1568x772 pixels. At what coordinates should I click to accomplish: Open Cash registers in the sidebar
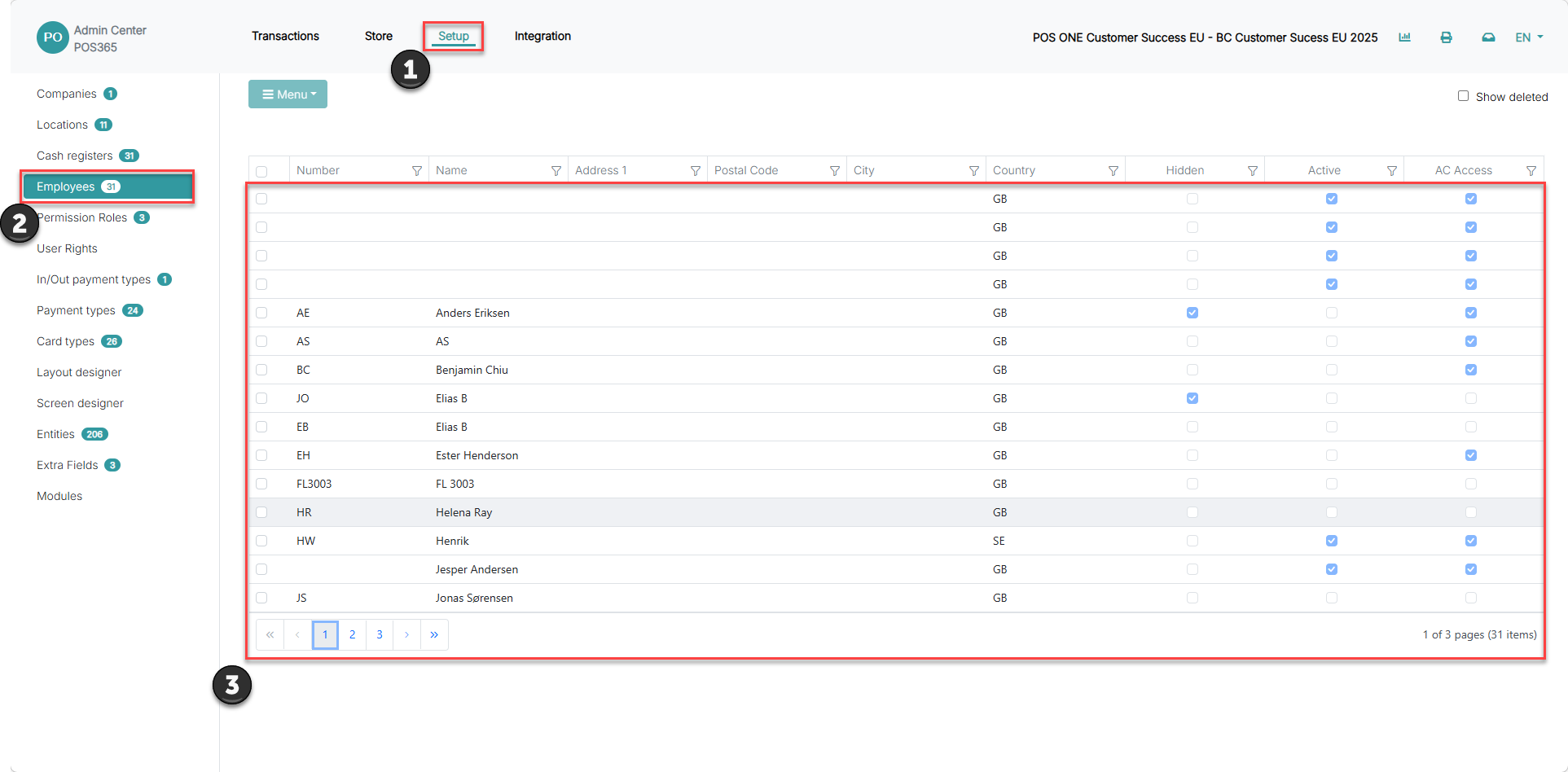tap(75, 156)
